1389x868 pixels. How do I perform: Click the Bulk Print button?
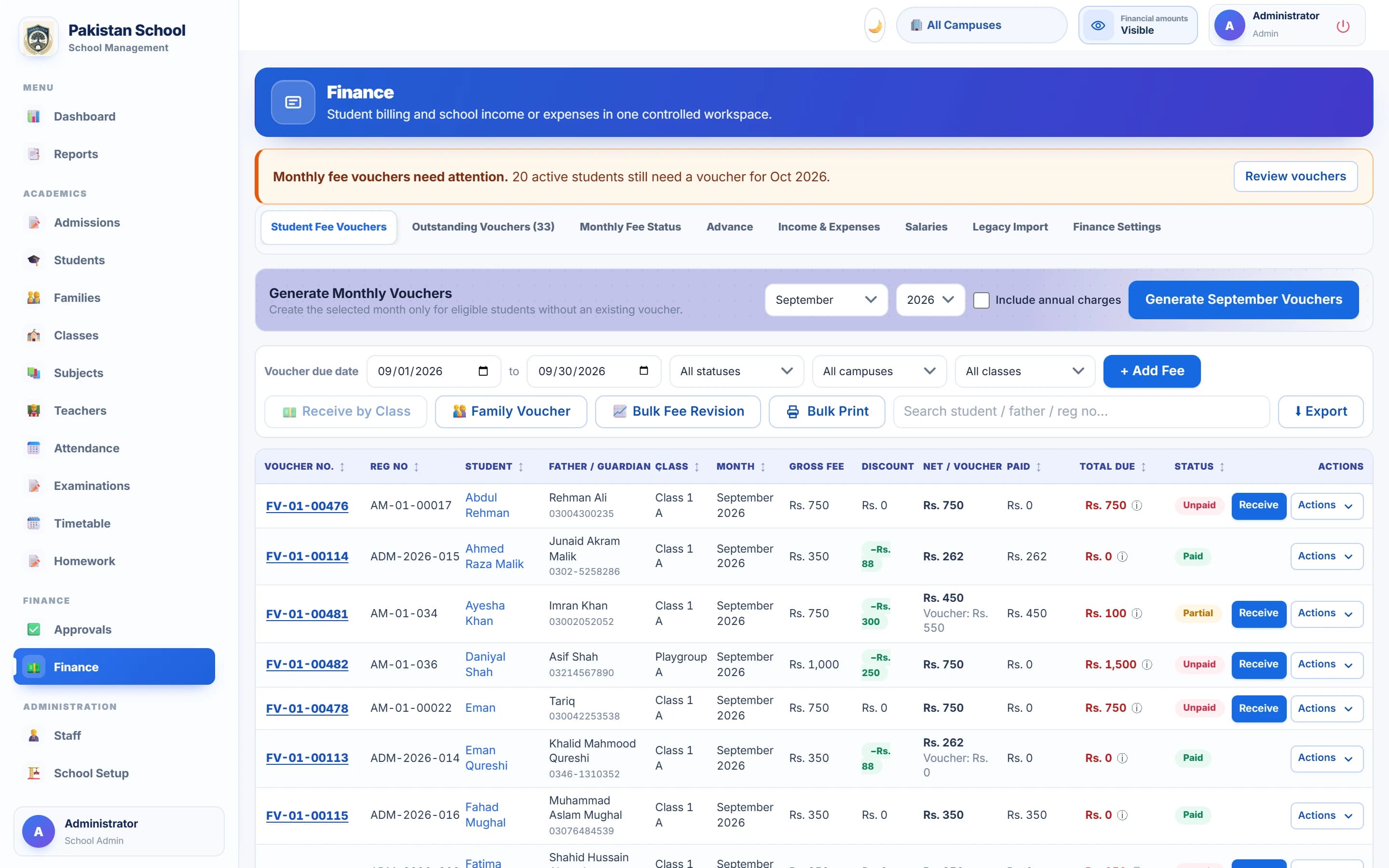coord(827,412)
